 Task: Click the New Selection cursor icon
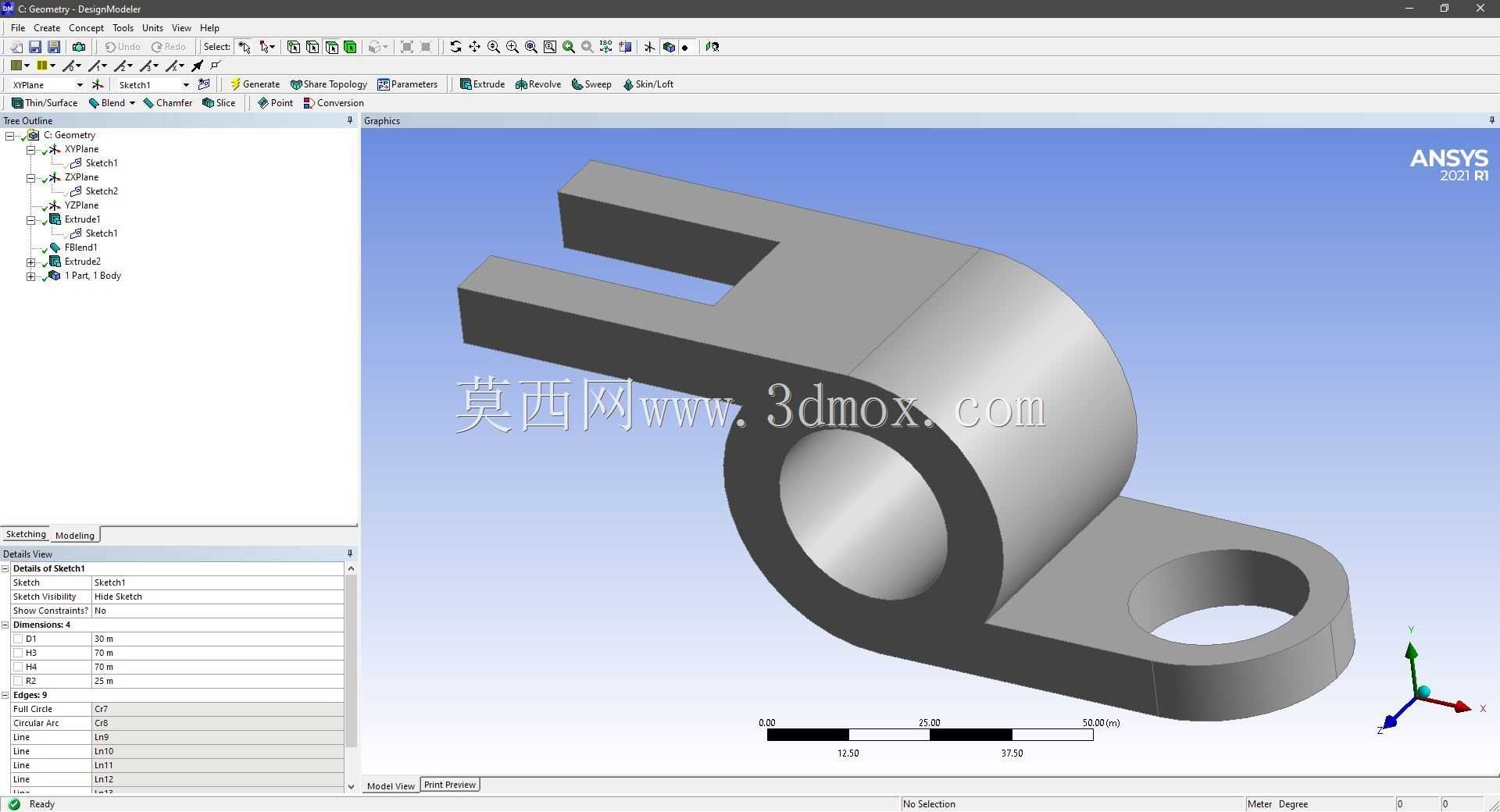pyautogui.click(x=245, y=47)
